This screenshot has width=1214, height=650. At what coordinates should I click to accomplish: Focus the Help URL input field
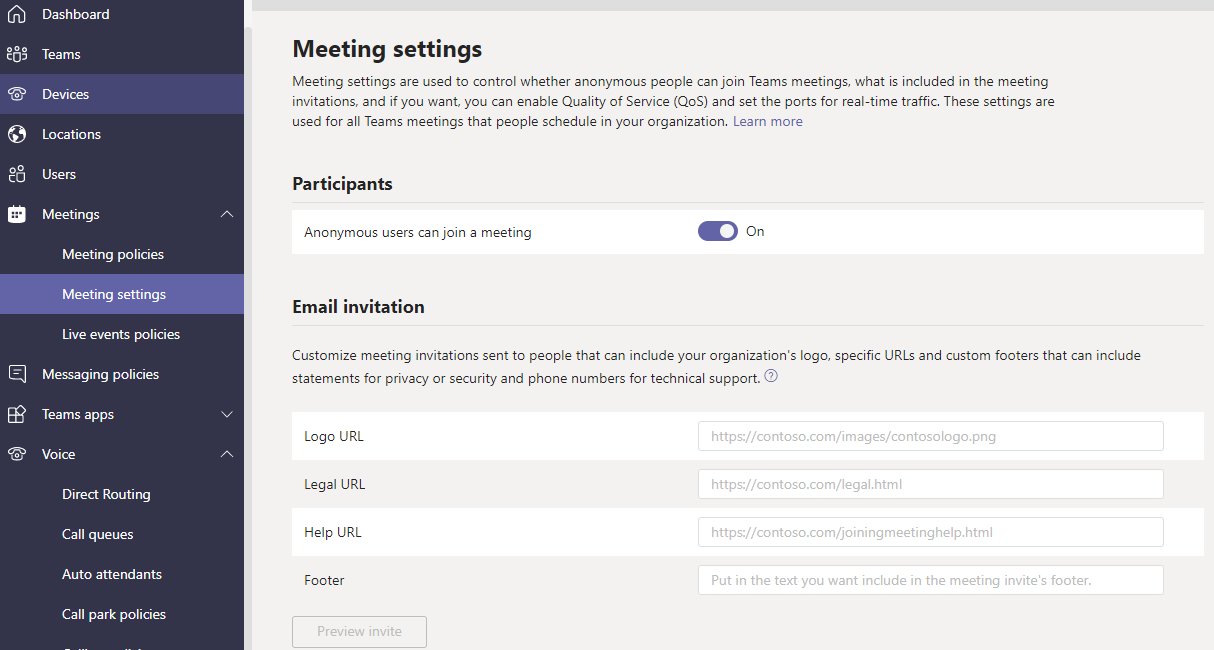coord(931,532)
